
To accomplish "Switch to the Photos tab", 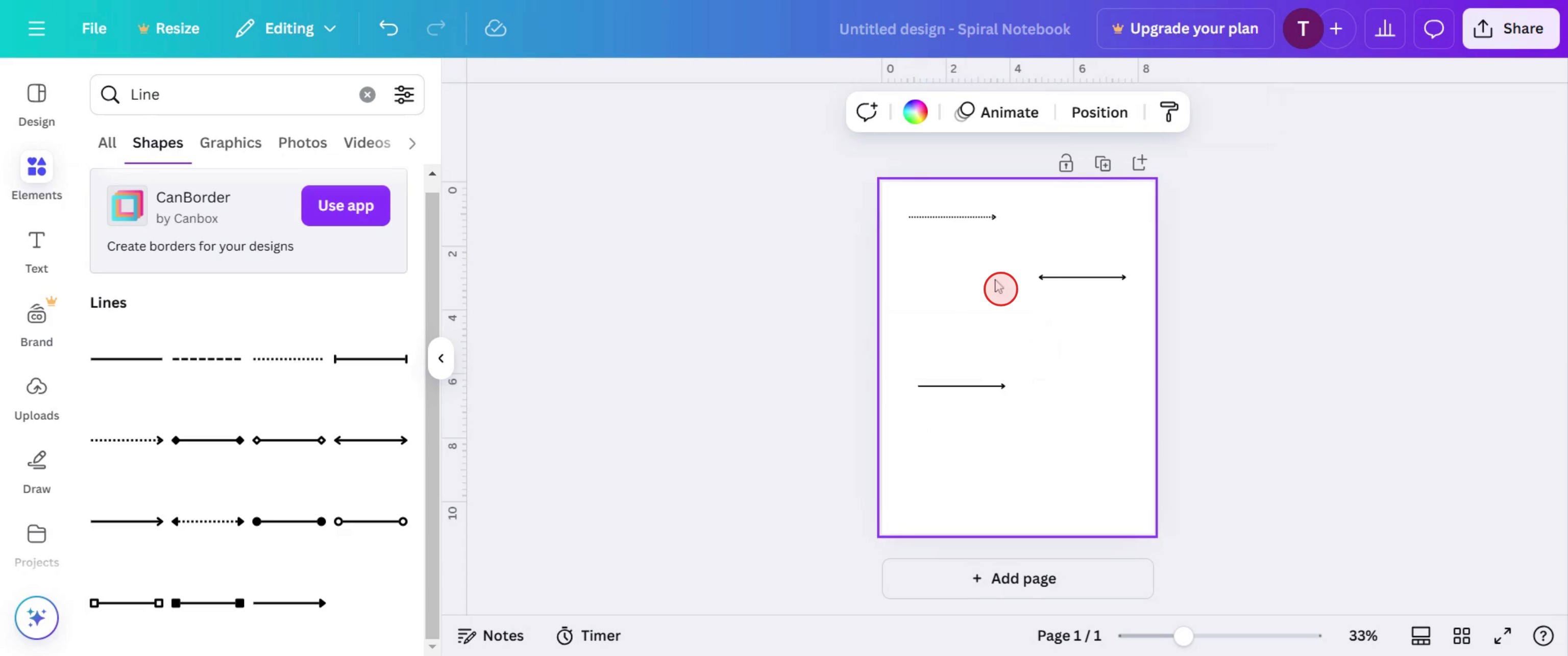I will tap(303, 142).
